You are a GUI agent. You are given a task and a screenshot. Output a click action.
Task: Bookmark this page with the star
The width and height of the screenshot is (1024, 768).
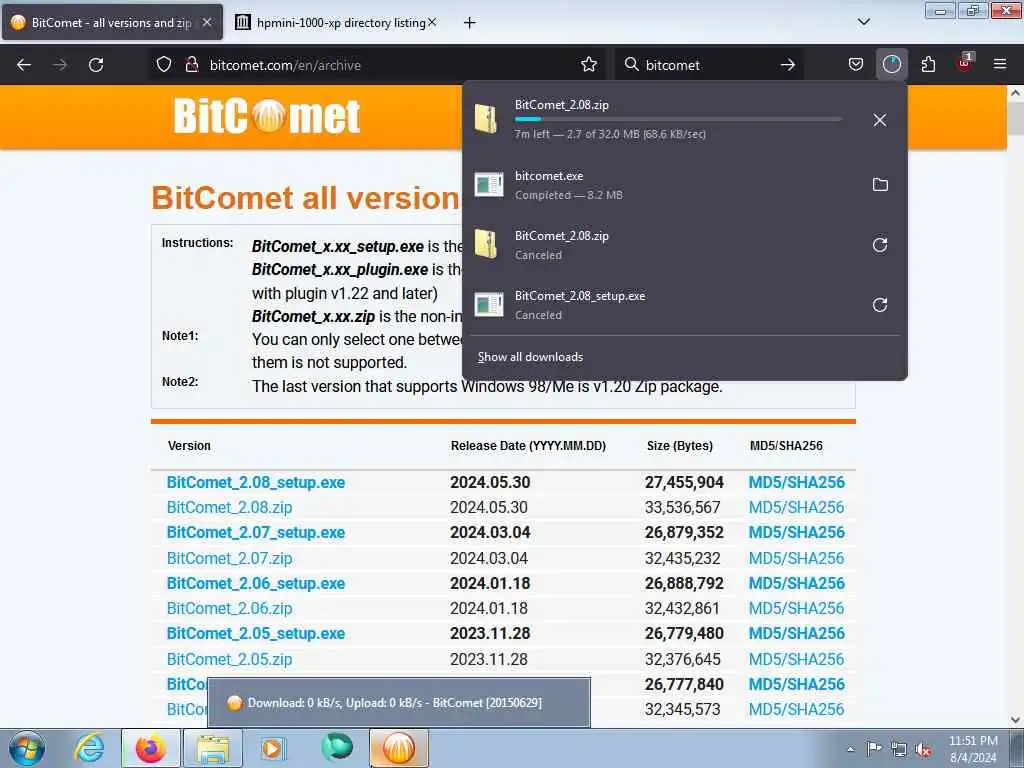588,65
